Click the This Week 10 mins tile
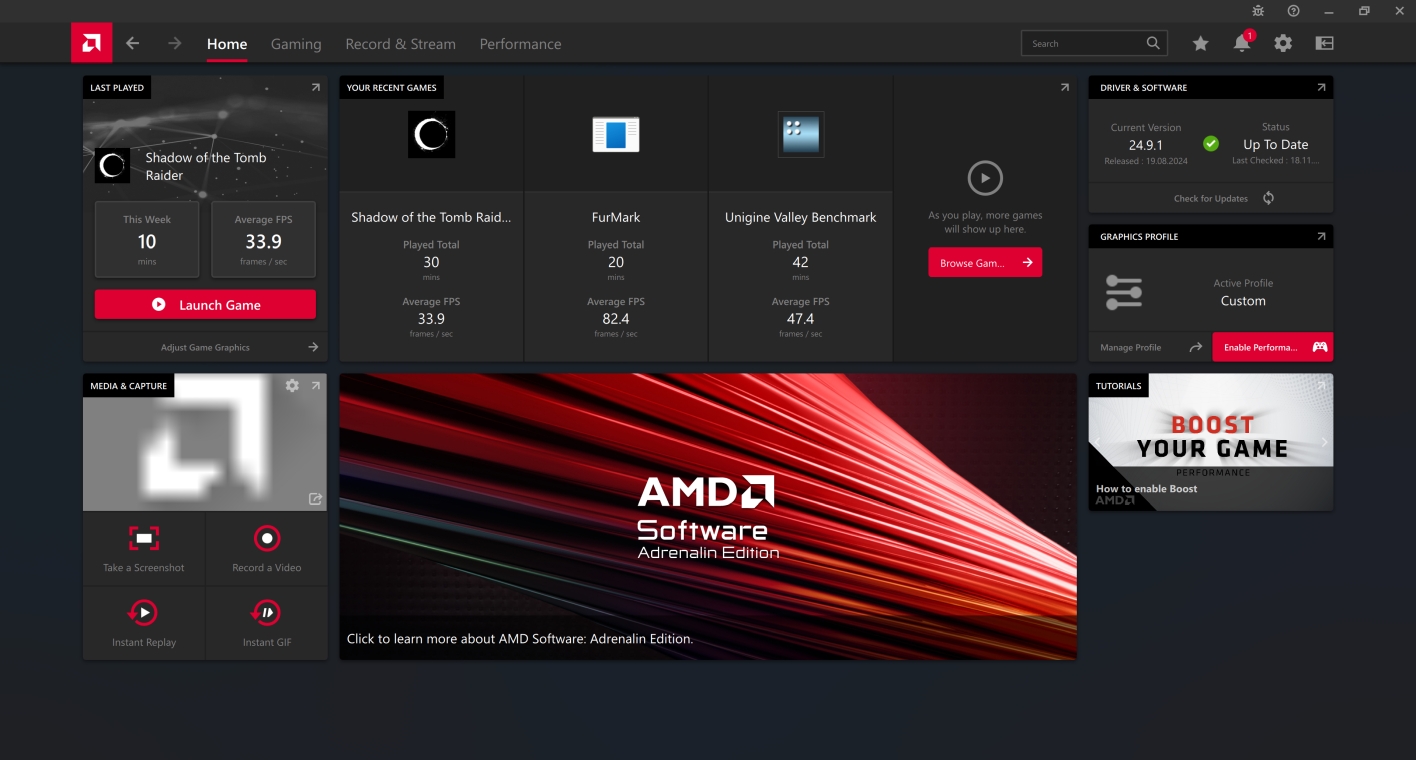Viewport: 1416px width, 760px height. coord(147,240)
